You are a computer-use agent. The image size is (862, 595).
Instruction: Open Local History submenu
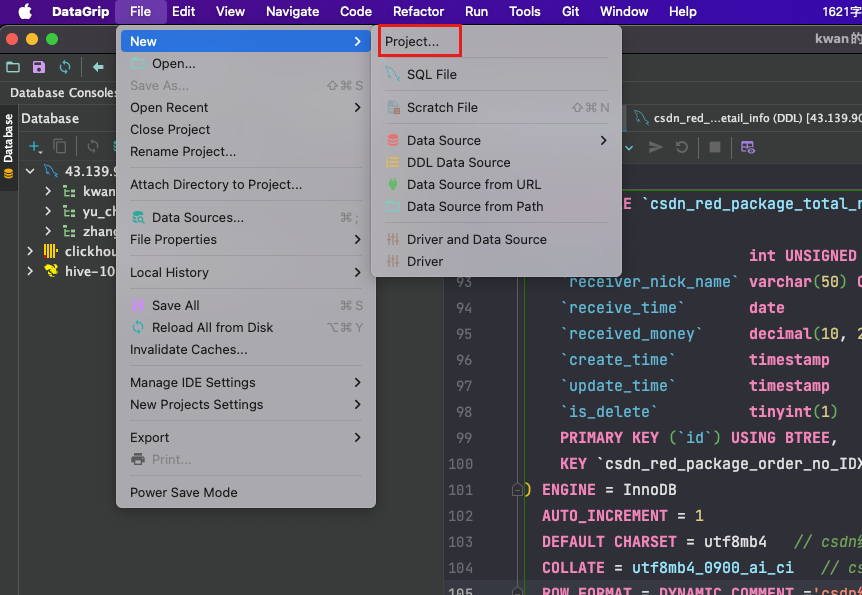coord(245,272)
